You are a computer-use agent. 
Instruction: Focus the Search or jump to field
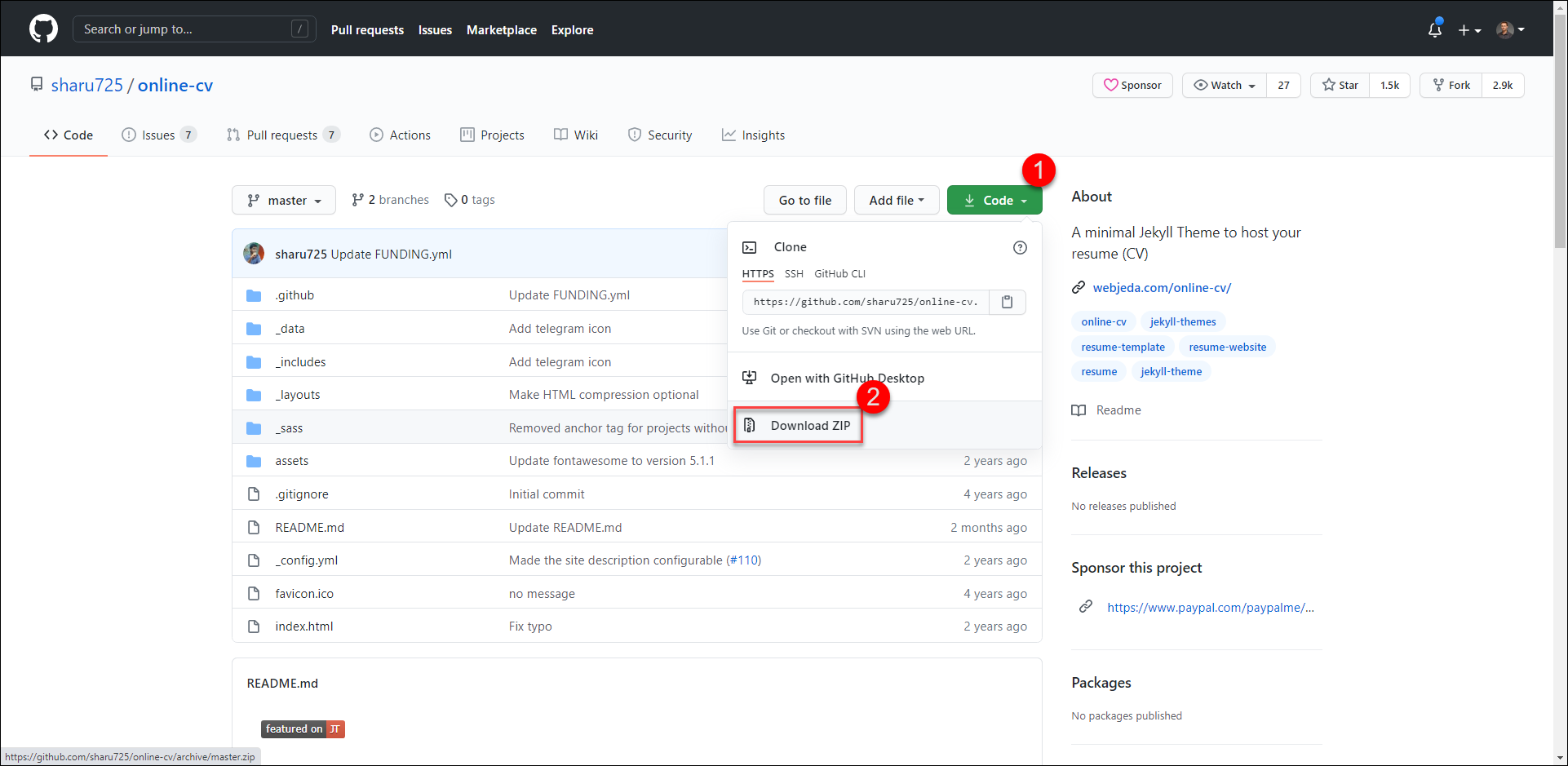click(194, 29)
